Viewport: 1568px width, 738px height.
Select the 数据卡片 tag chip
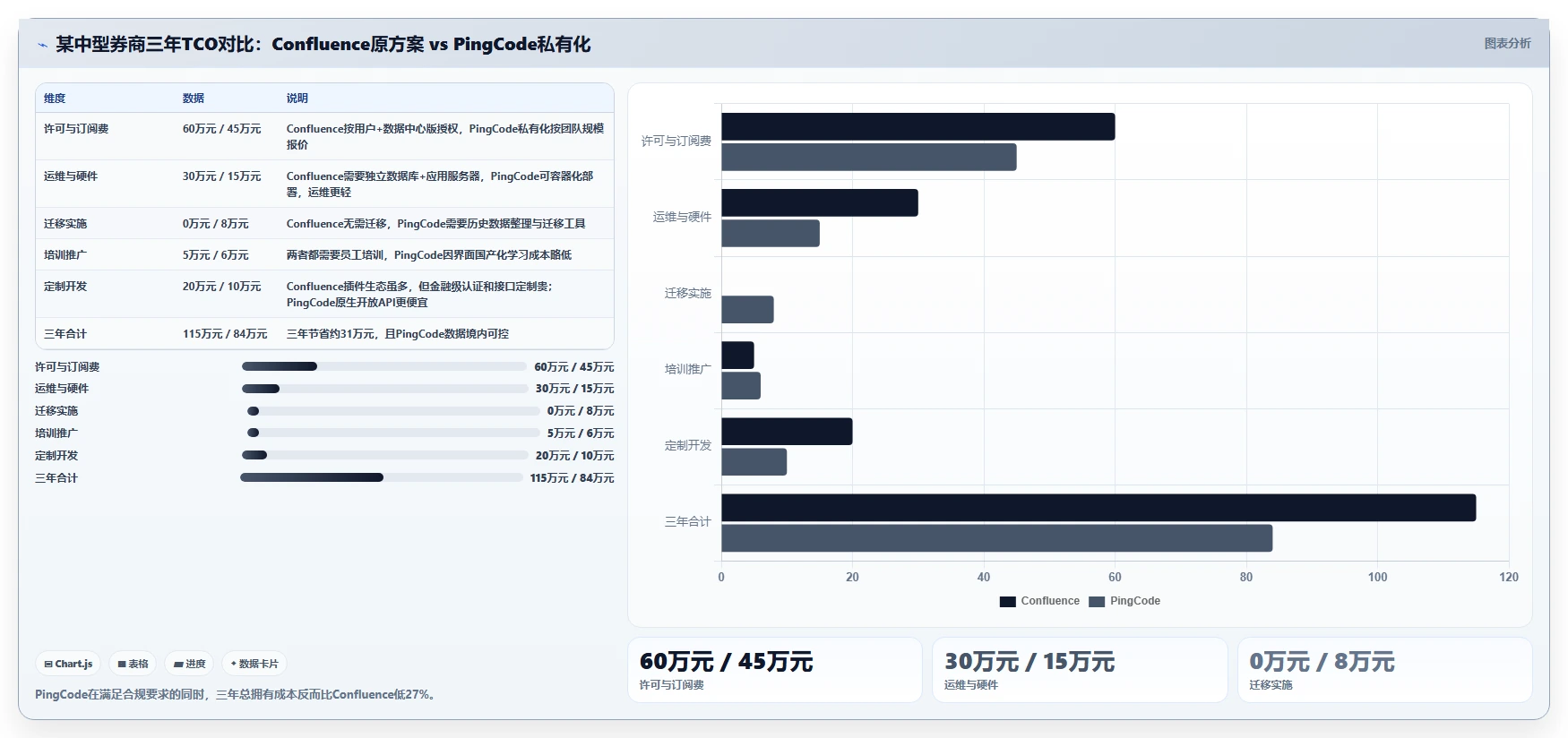(254, 664)
